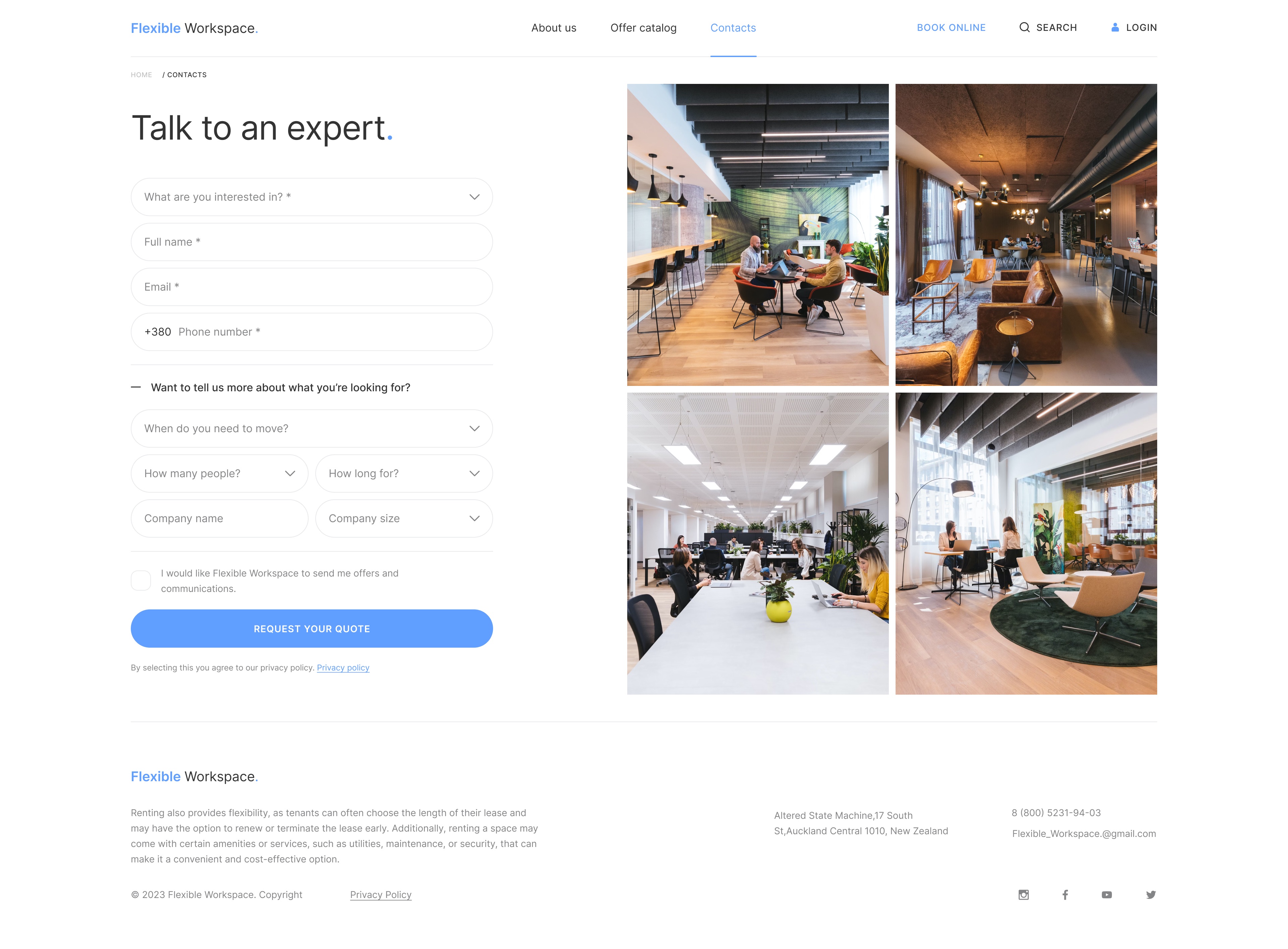The height and width of the screenshot is (949, 1288).
Task: Click the 'Offer catalog' navigation menu item
Action: (x=644, y=27)
